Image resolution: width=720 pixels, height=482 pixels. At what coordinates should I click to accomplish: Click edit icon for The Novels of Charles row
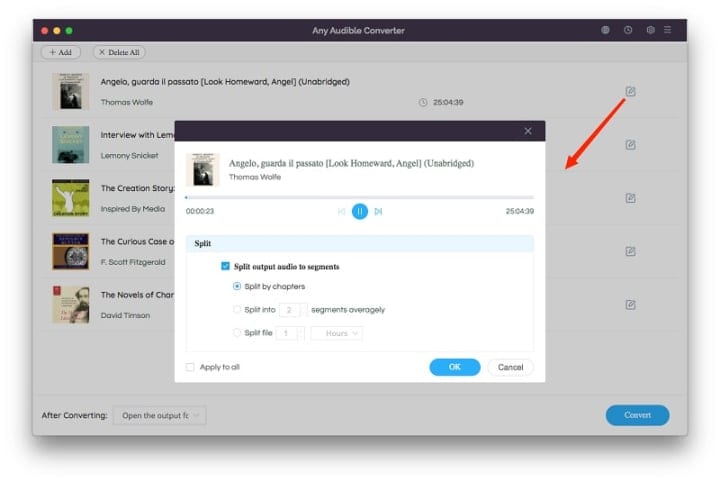[x=630, y=304]
